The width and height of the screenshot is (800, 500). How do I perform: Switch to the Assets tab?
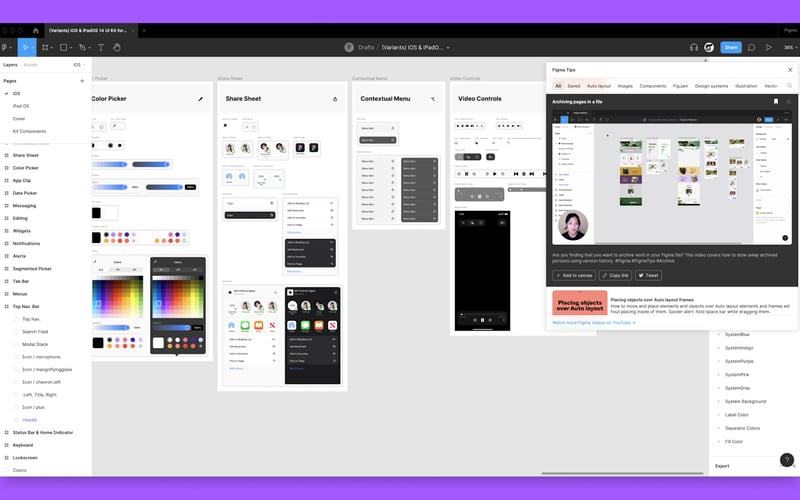[x=31, y=65]
